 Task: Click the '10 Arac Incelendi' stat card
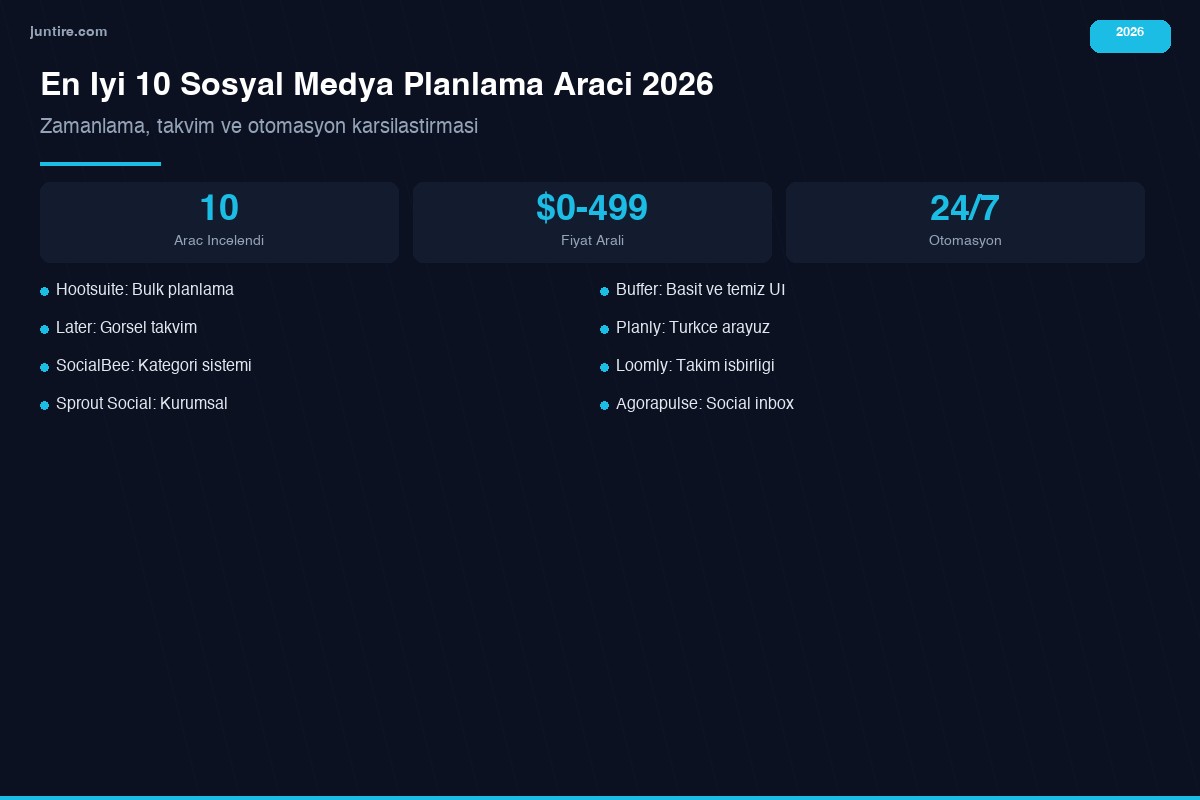(x=219, y=222)
